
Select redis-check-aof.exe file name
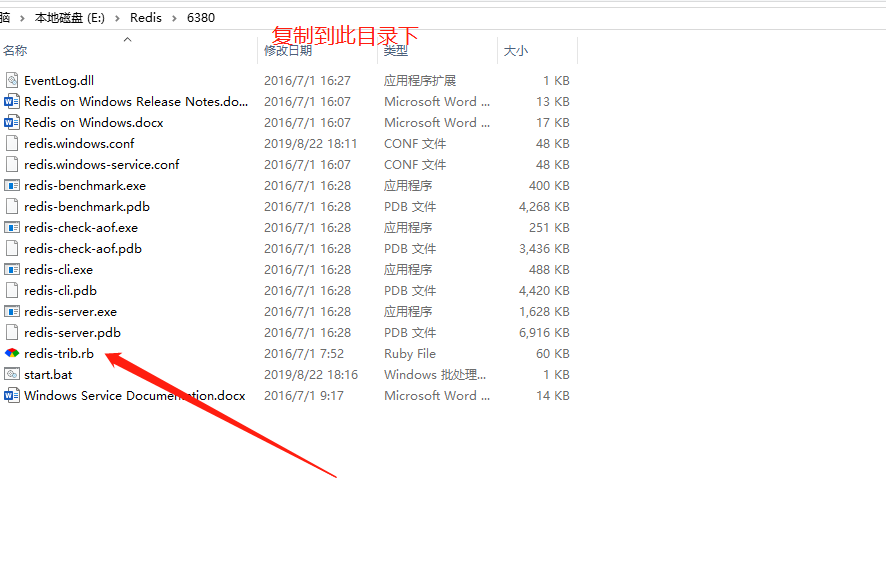[x=81, y=228]
